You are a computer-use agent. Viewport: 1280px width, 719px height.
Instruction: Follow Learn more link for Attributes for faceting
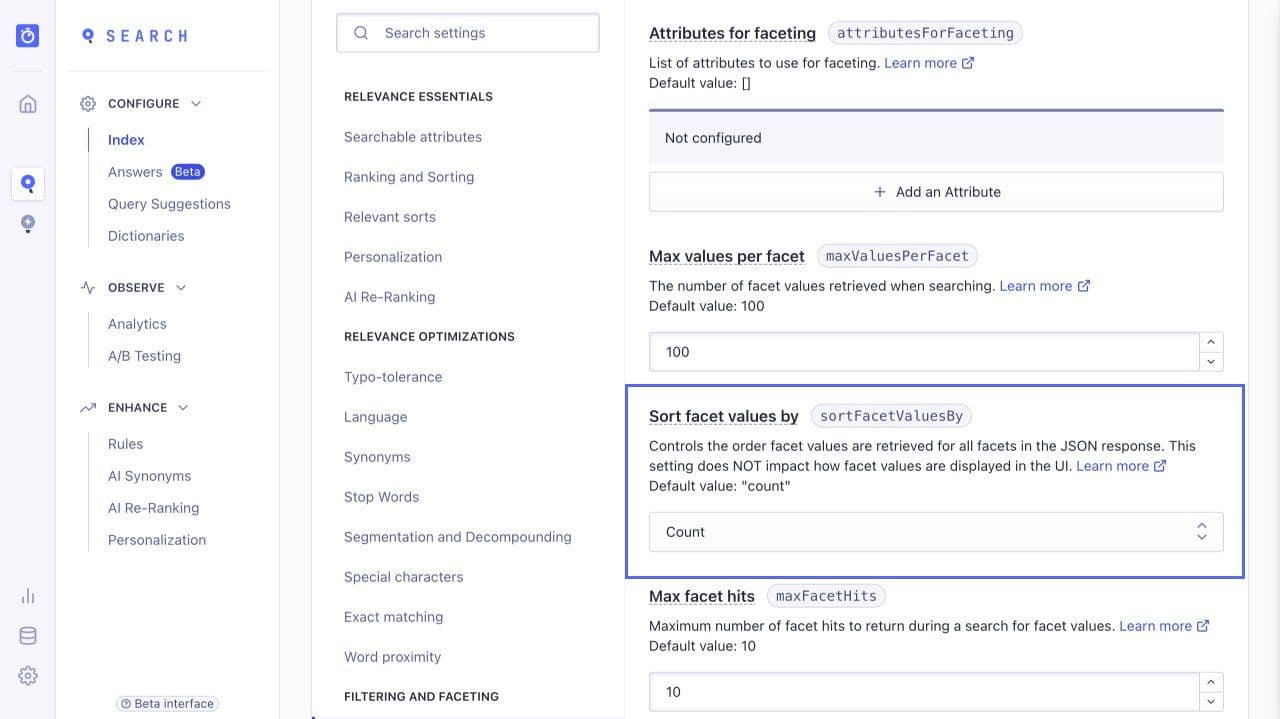pos(920,63)
